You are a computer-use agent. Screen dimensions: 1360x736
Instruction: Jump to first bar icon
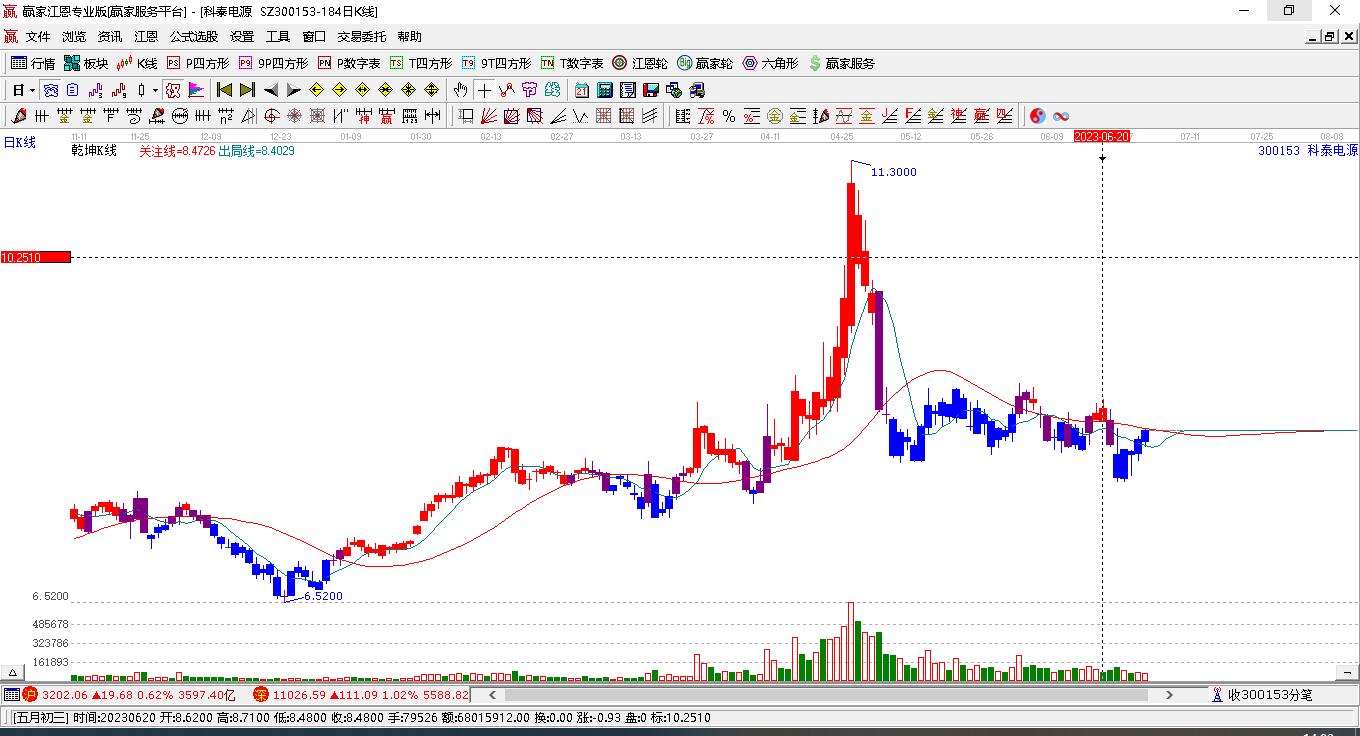pyautogui.click(x=225, y=90)
